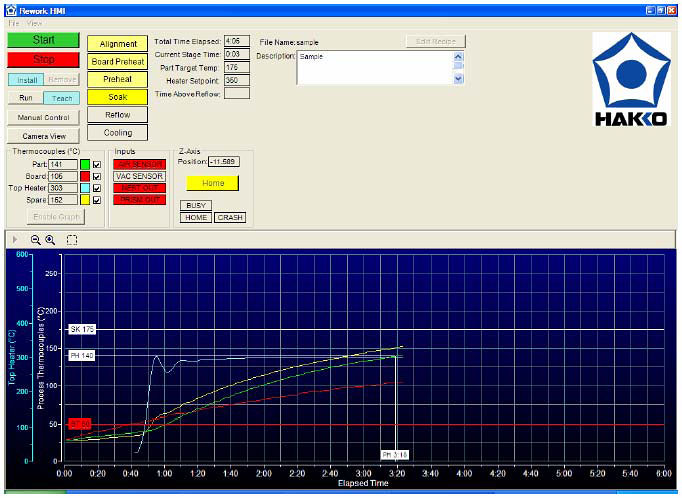Viewport: 682px width, 498px height.
Task: Click the BUSY status indicator
Action: point(196,205)
